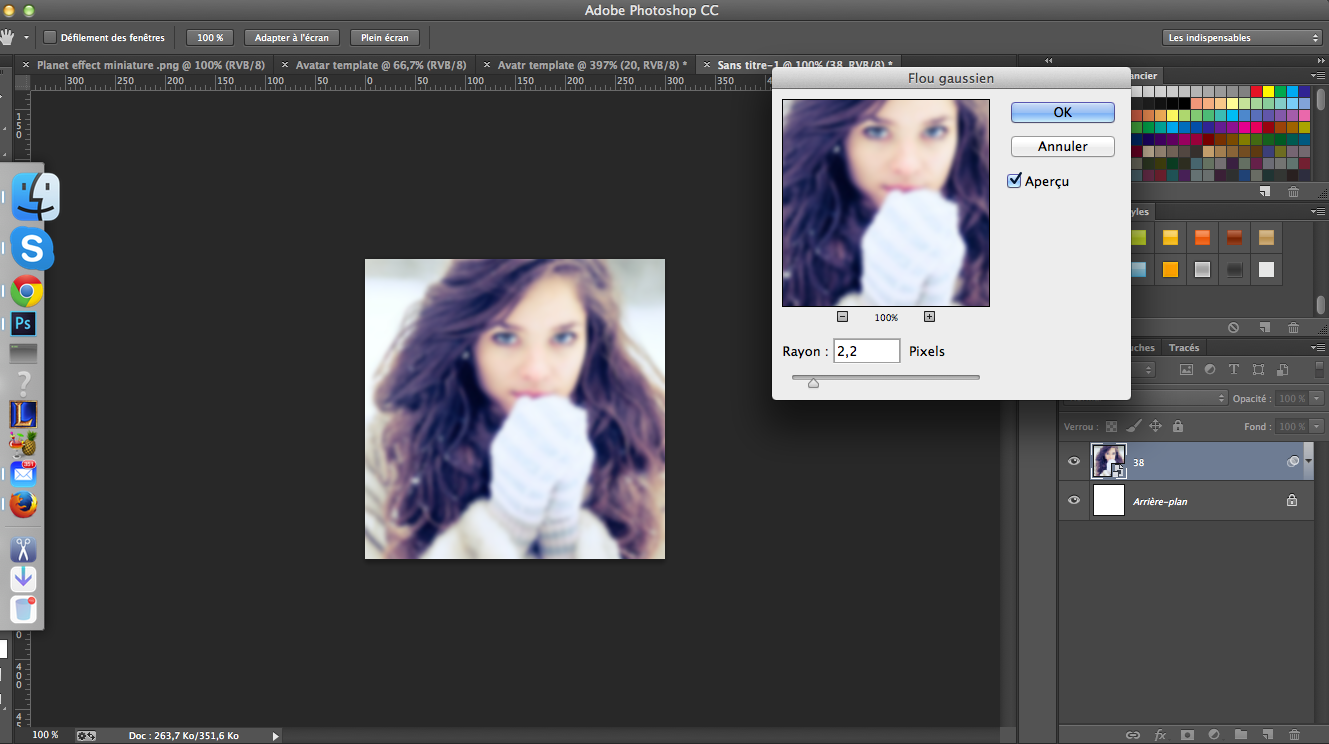Open Firefox from the Dock

[x=24, y=505]
